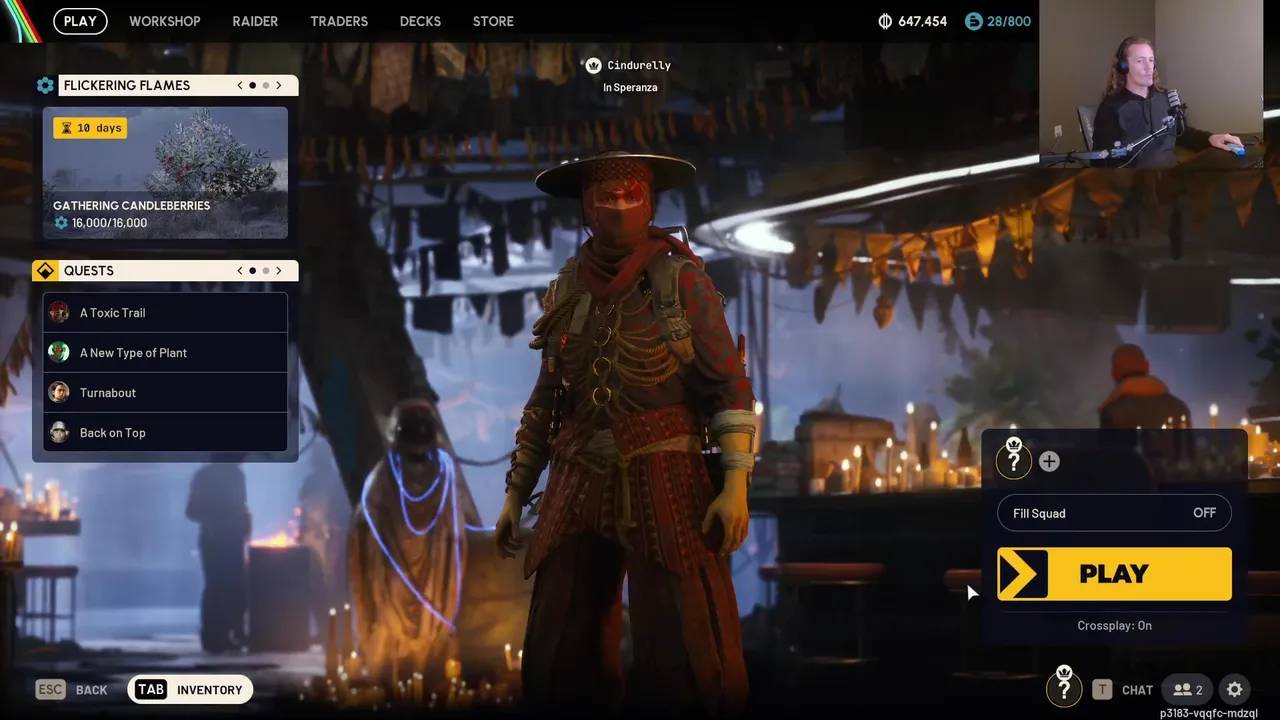Screen dimensions: 1280x720
Task: Click the coin currency icon
Action: (885, 21)
